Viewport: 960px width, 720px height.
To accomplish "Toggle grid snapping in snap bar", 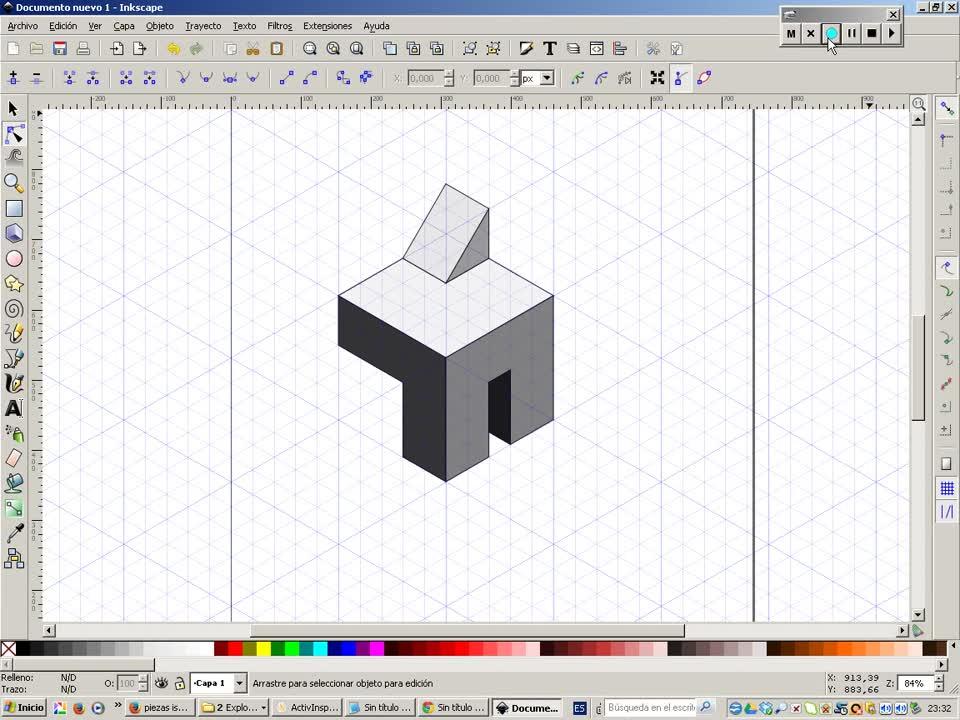I will click(x=946, y=488).
